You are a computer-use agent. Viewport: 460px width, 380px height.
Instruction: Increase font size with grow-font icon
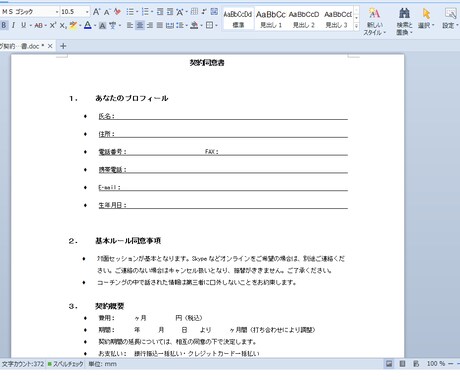coord(96,12)
